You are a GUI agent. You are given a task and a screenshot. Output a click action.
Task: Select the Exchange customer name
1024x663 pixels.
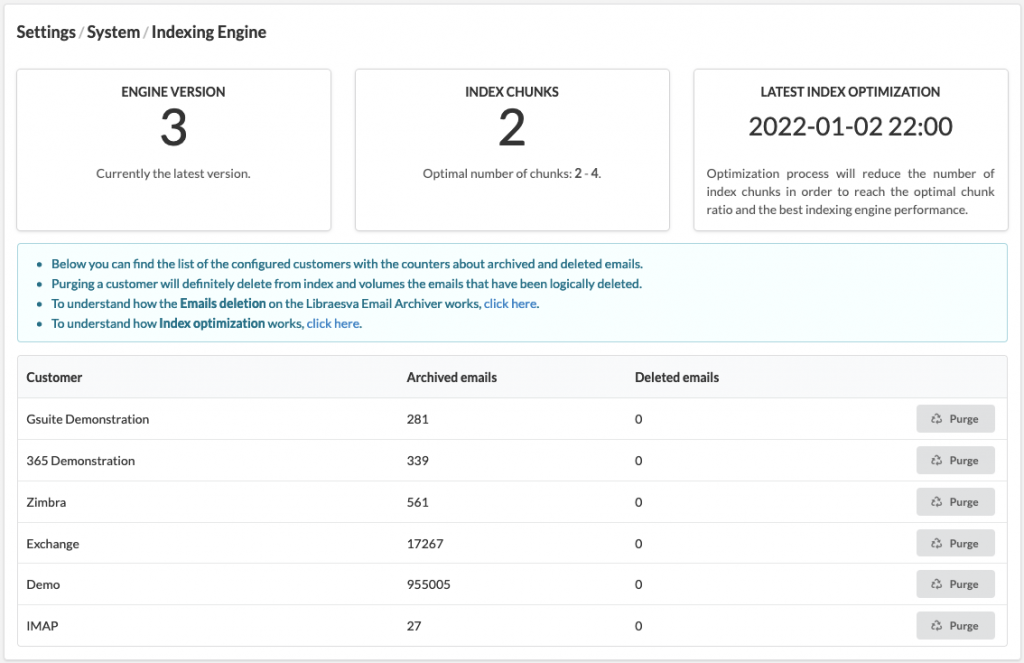[x=52, y=543]
